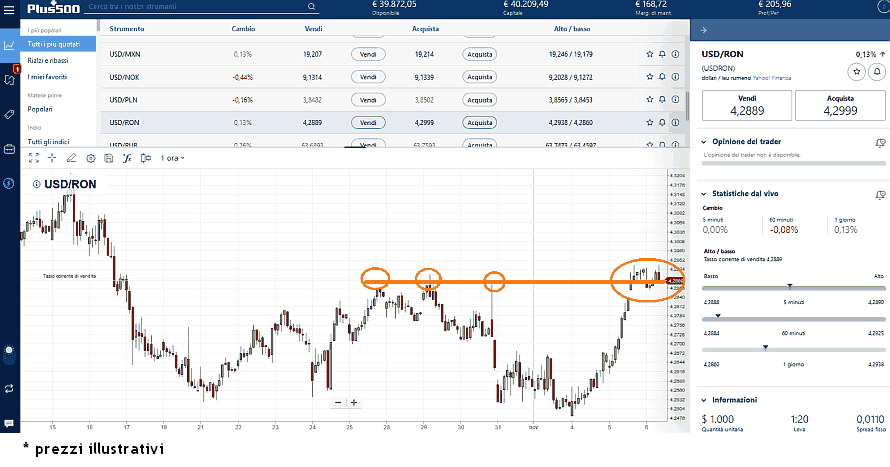890x467 pixels.
Task: Click the chart zoom-out minus control
Action: pos(338,402)
